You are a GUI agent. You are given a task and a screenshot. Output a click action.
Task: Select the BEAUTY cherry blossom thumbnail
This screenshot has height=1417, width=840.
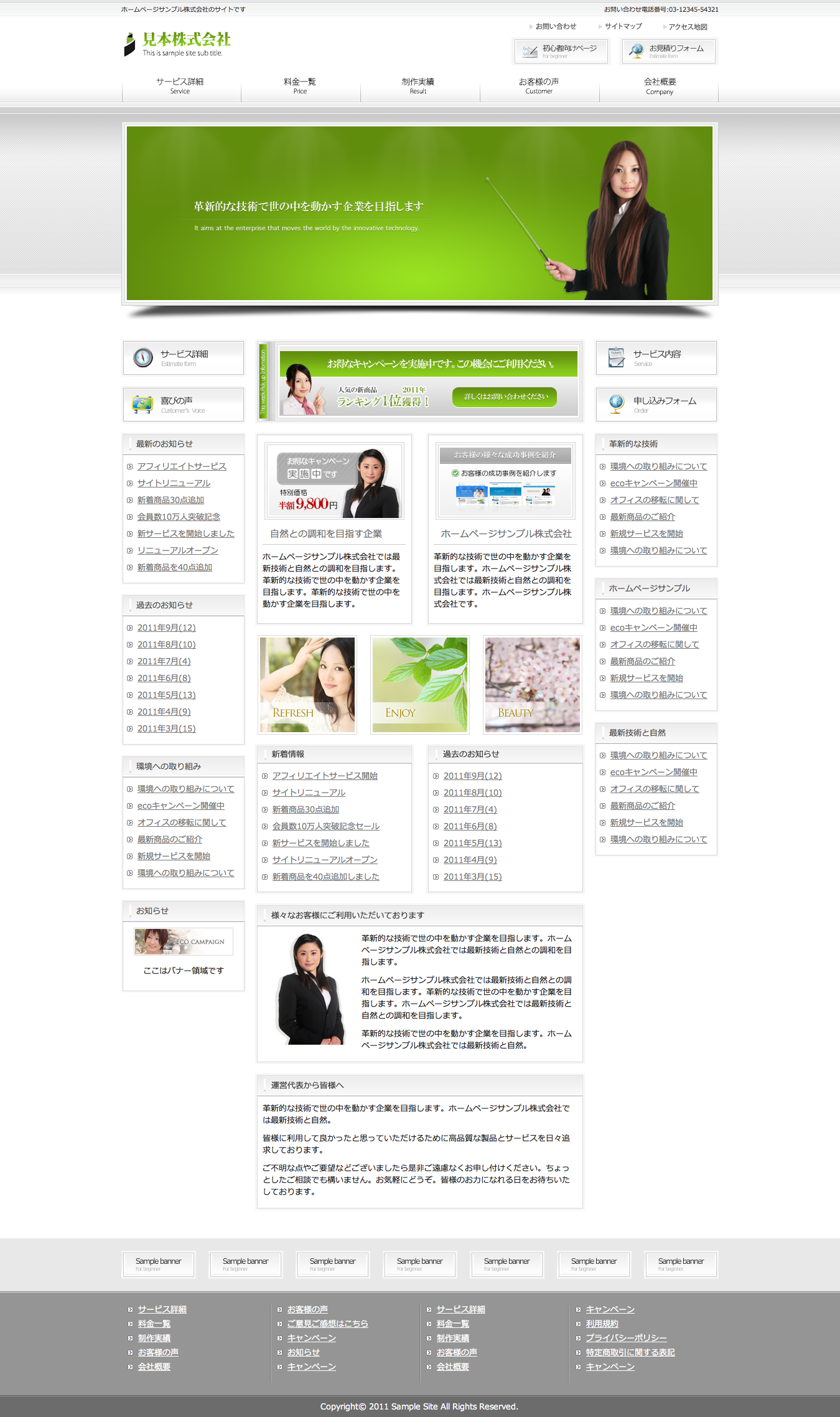pos(532,684)
